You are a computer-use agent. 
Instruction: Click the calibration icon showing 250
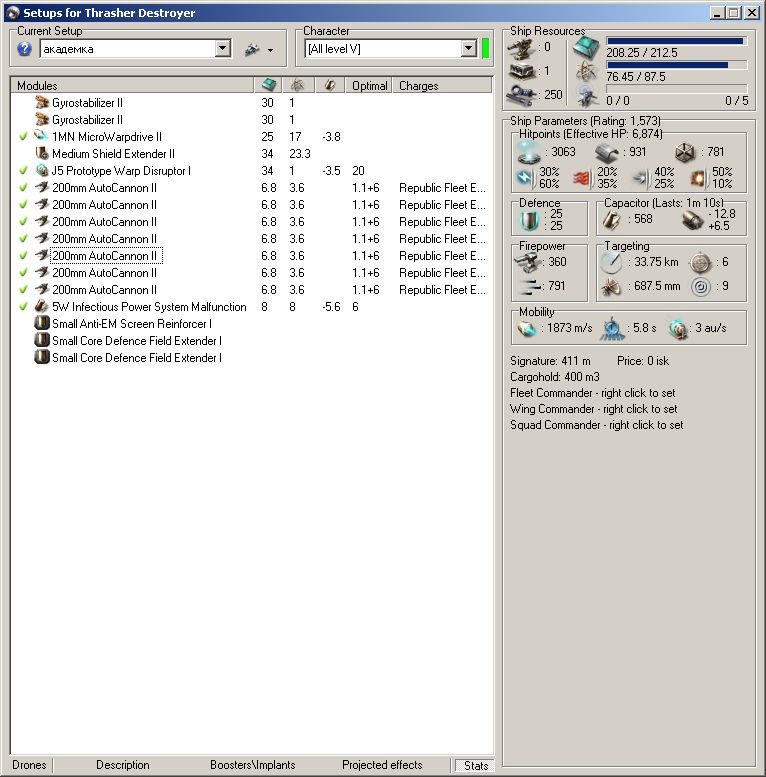[521, 94]
